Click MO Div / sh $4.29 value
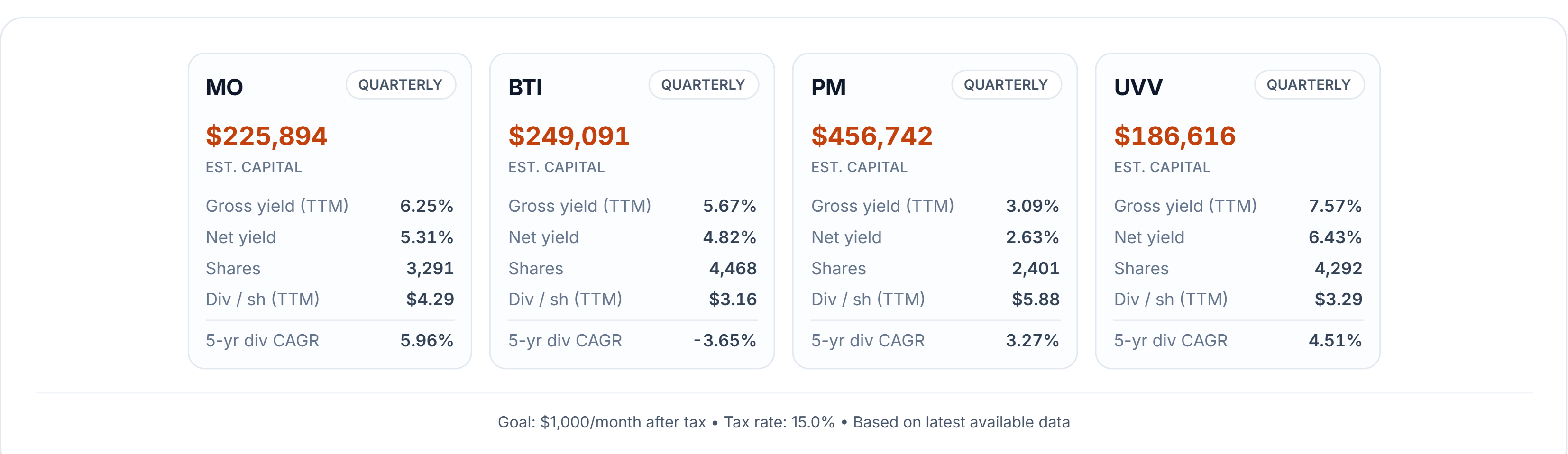The width and height of the screenshot is (1568, 454). click(430, 299)
